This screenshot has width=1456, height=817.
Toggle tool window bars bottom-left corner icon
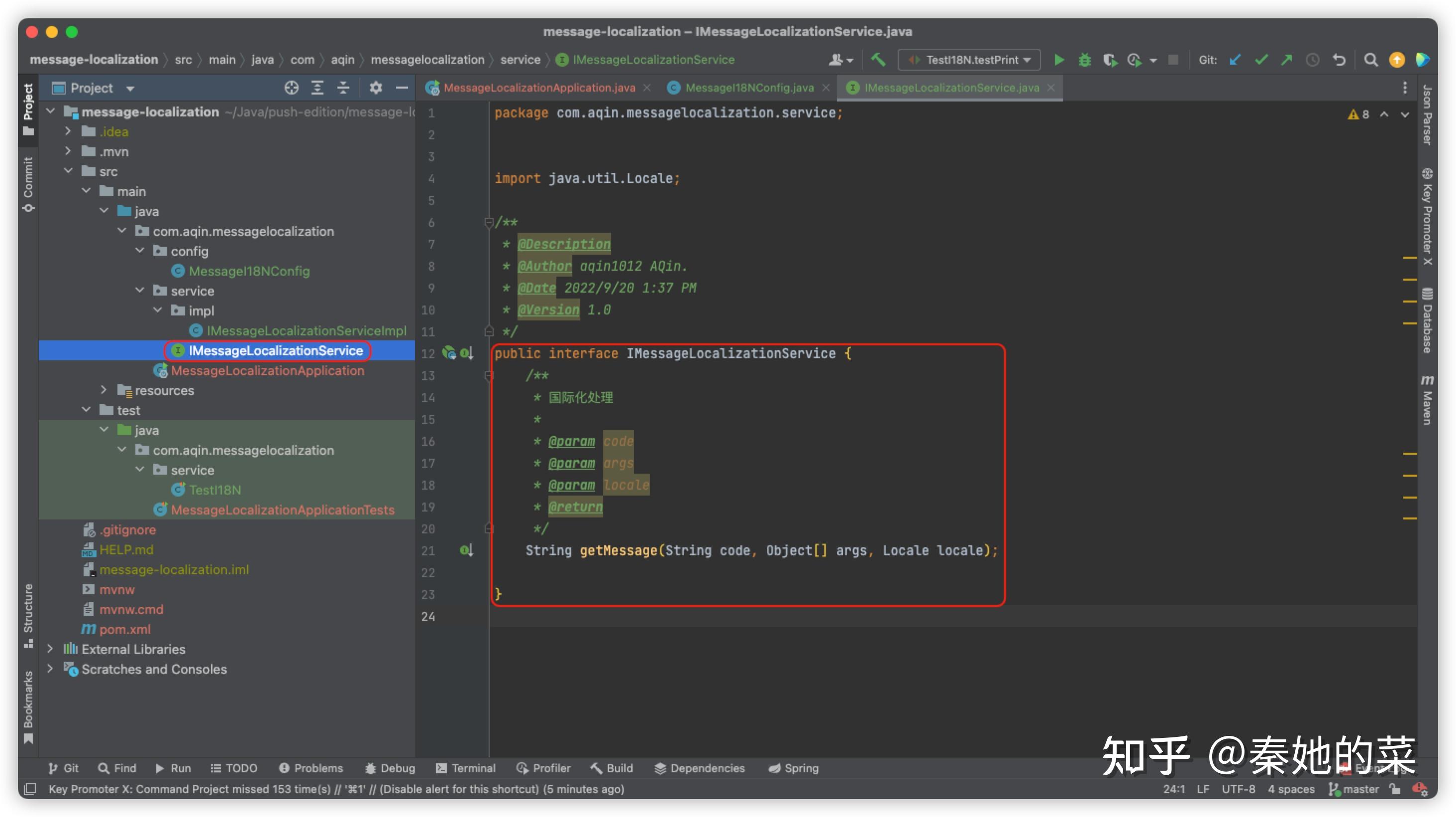(30, 789)
